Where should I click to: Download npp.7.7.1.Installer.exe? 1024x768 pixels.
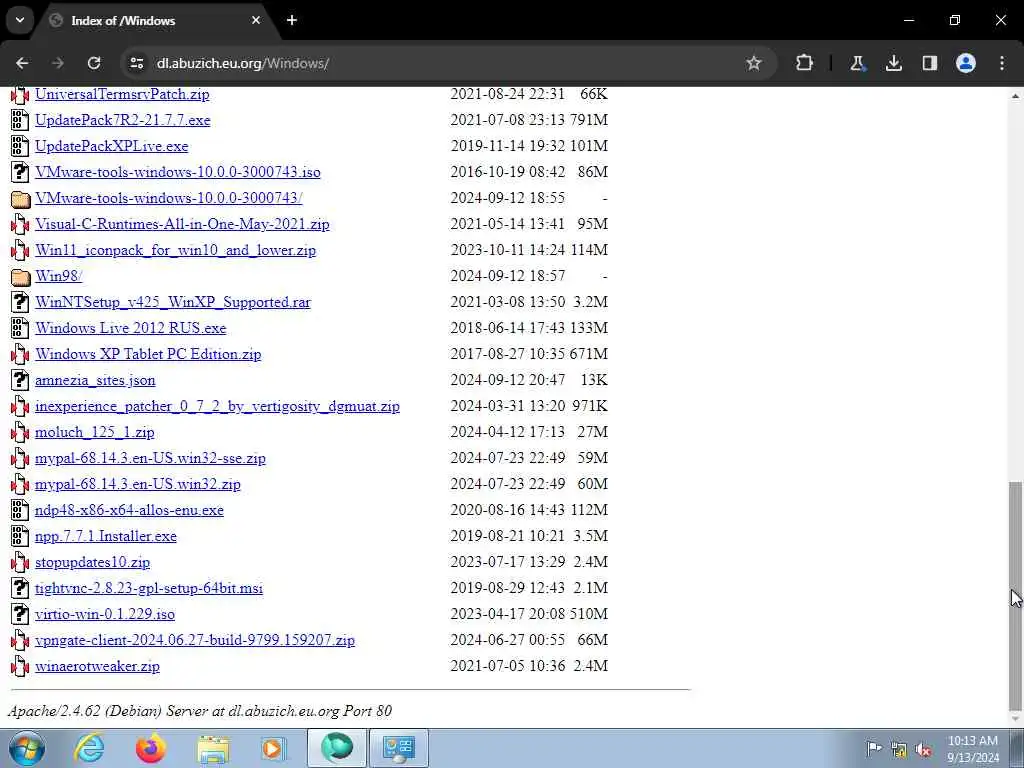(x=106, y=536)
